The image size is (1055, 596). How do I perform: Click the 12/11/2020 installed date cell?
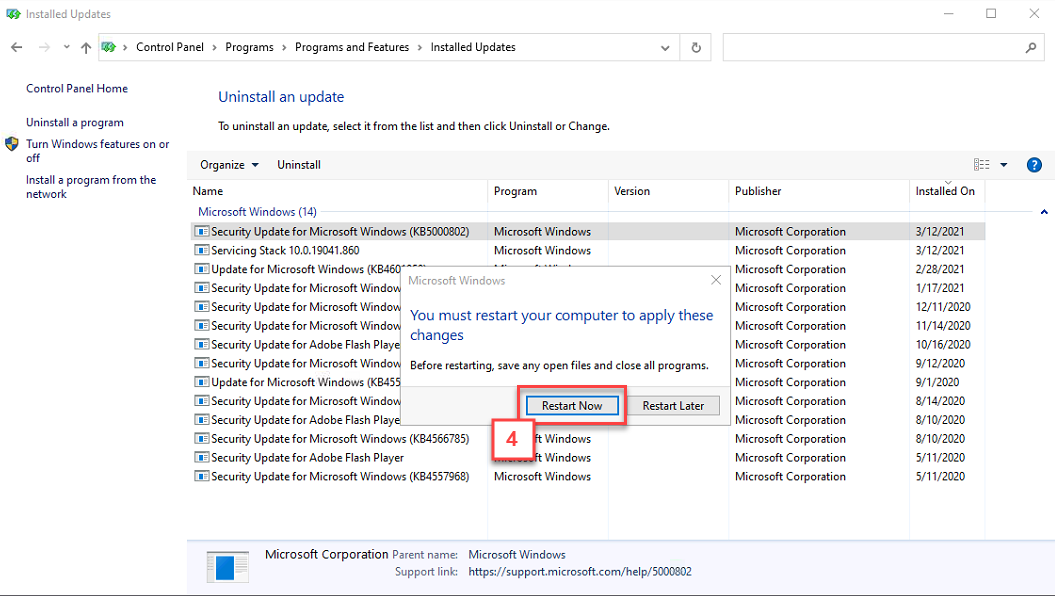943,307
